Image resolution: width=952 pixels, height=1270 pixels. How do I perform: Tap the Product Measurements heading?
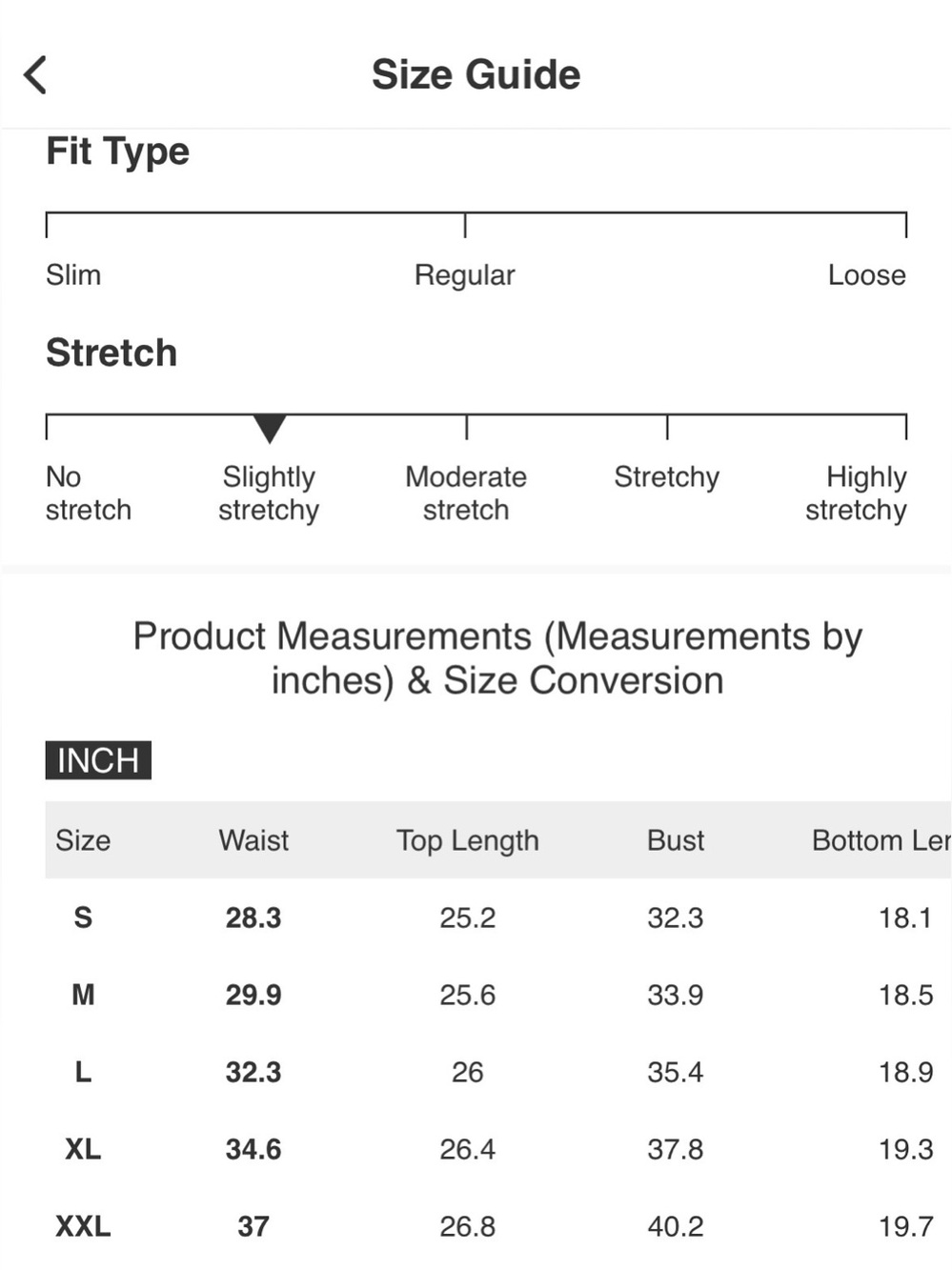pyautogui.click(x=497, y=658)
